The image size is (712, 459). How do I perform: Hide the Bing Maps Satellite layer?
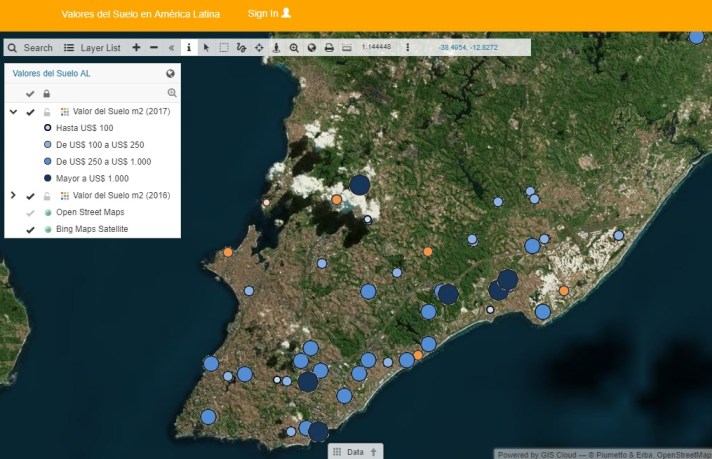click(x=31, y=229)
